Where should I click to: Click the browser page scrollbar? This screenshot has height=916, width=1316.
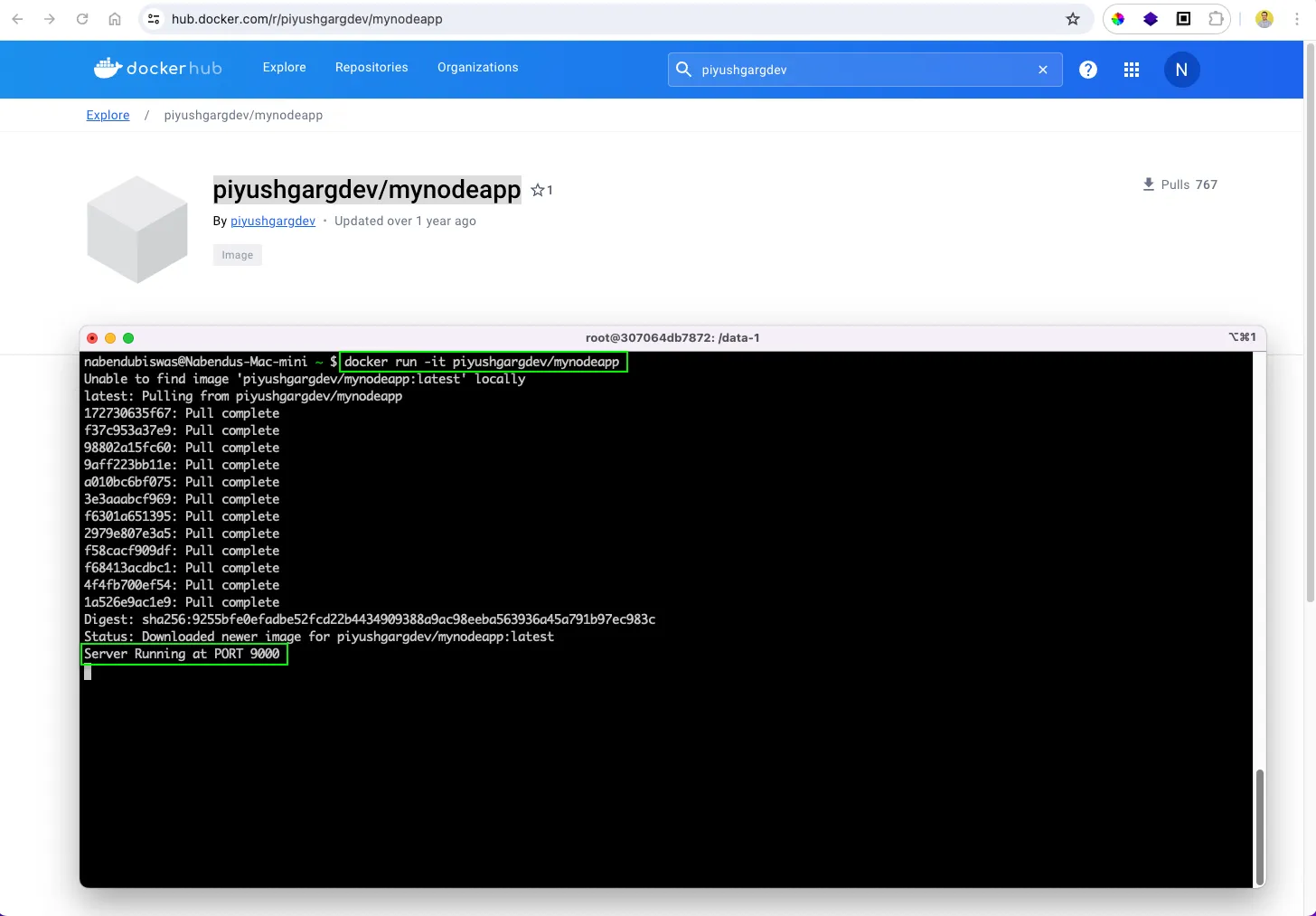click(x=1310, y=322)
